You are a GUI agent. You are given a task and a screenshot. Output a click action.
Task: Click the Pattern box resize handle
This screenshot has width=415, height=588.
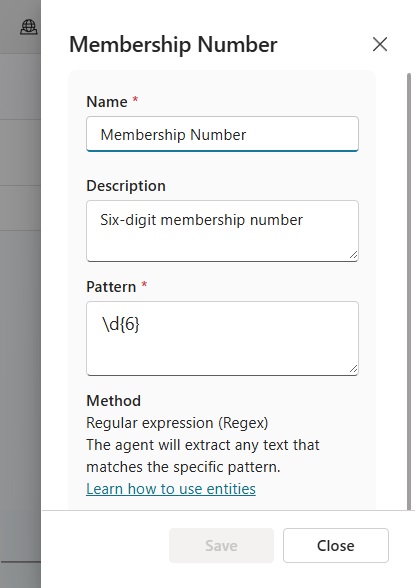point(353,369)
